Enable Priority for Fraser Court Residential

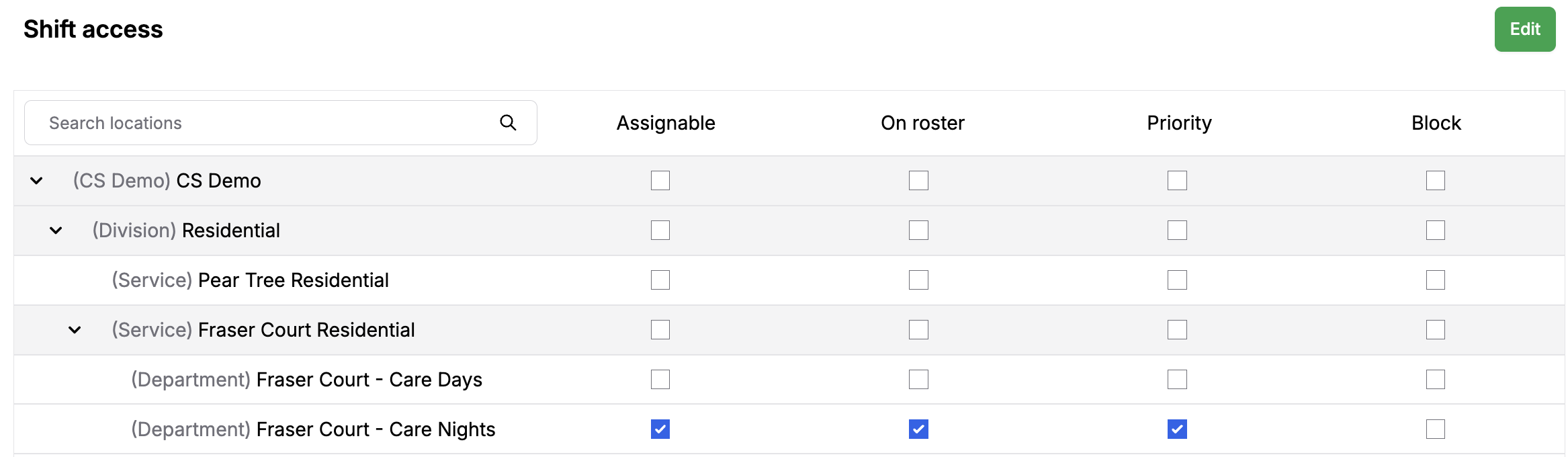point(1177,329)
